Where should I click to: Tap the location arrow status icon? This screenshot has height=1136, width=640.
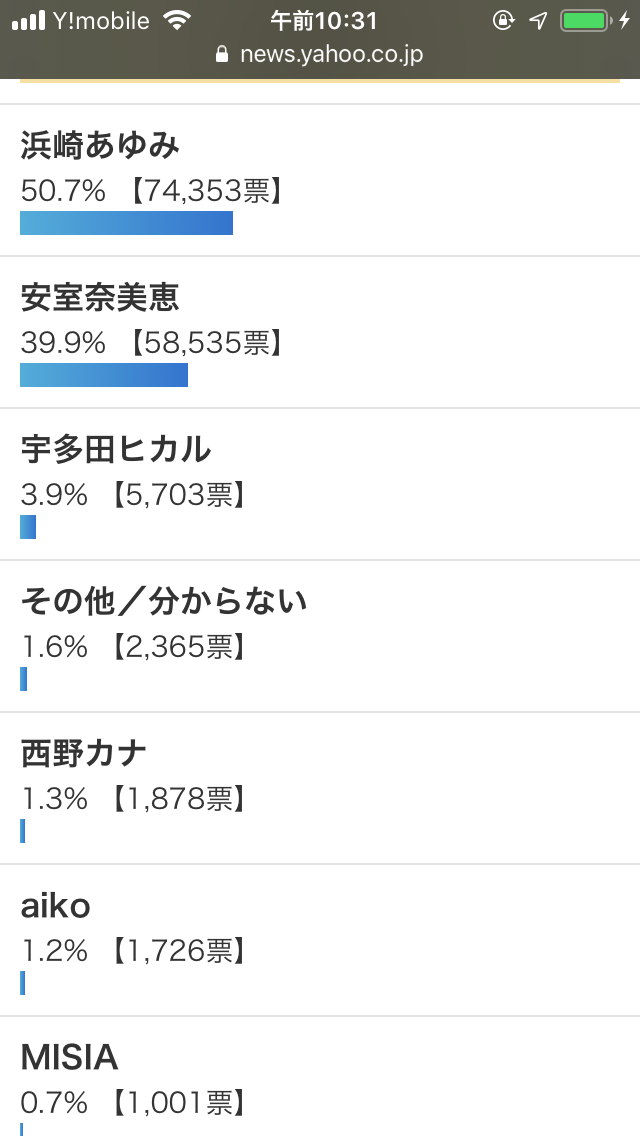[x=538, y=20]
